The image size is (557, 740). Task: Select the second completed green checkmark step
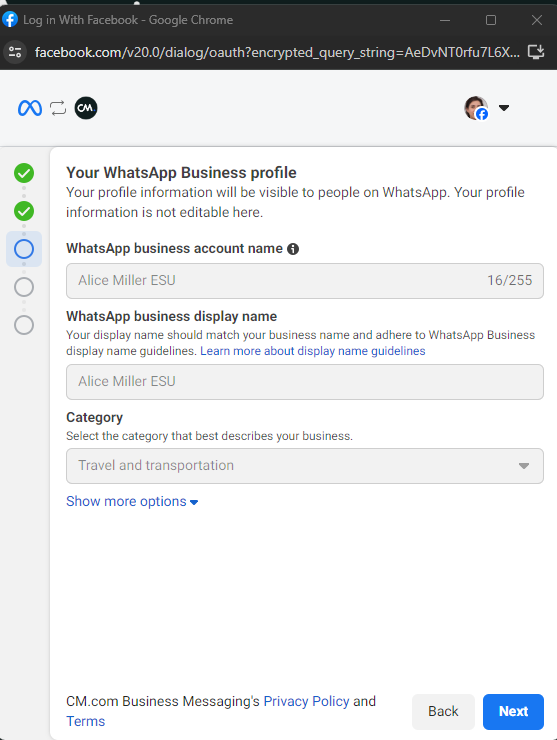[x=24, y=211]
